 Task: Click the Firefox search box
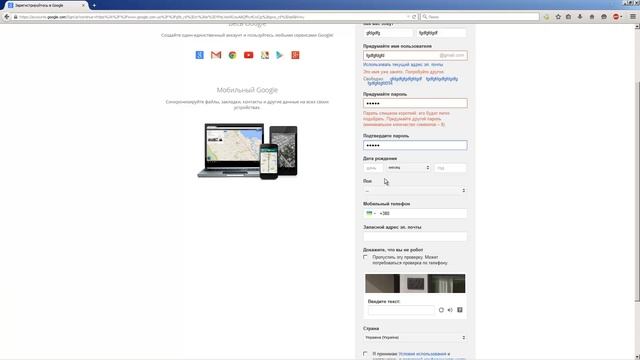480,17
